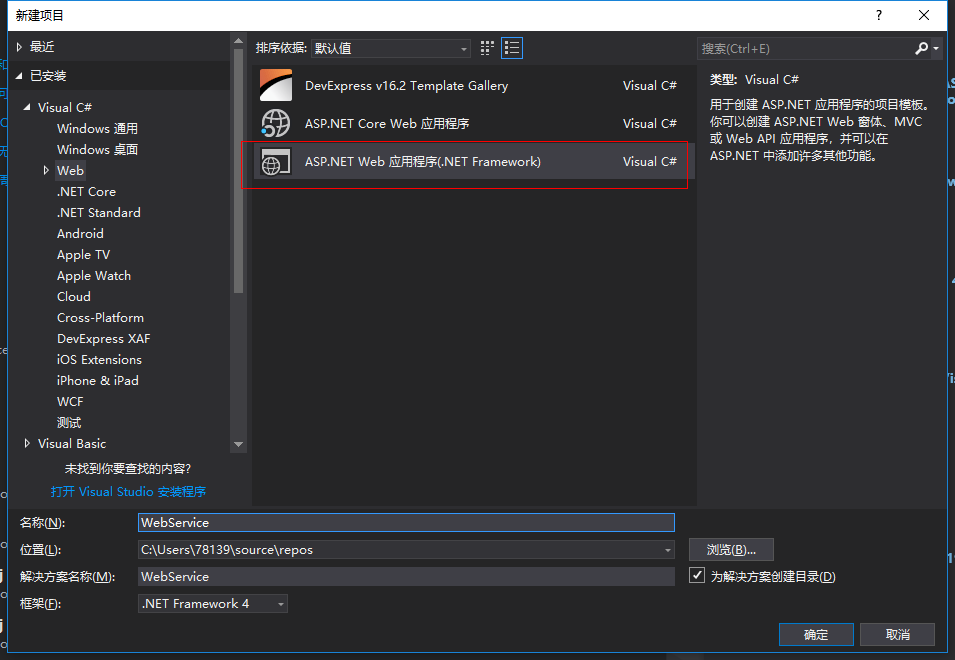Select the WCF category
Image resolution: width=955 pixels, height=660 pixels.
click(70, 401)
